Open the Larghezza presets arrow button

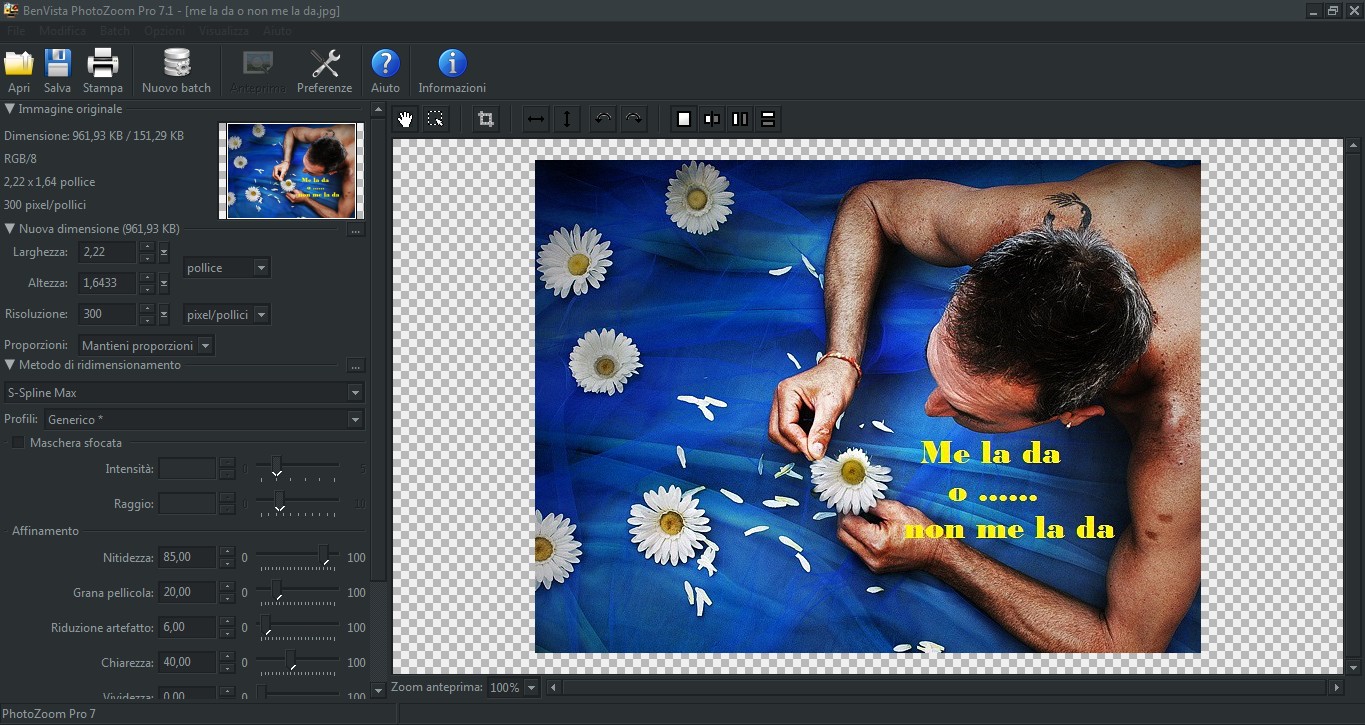click(164, 252)
